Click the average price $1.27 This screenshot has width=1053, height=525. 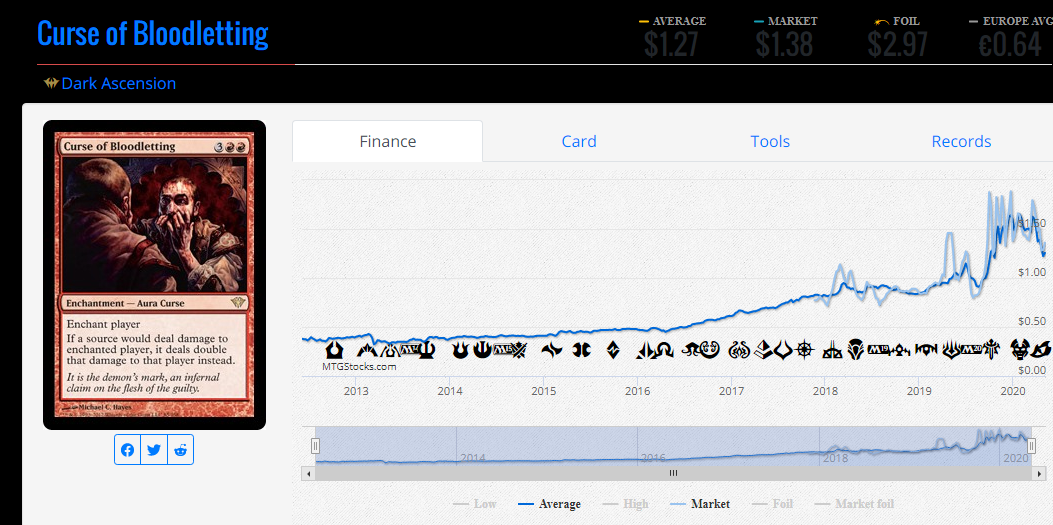pyautogui.click(x=672, y=44)
